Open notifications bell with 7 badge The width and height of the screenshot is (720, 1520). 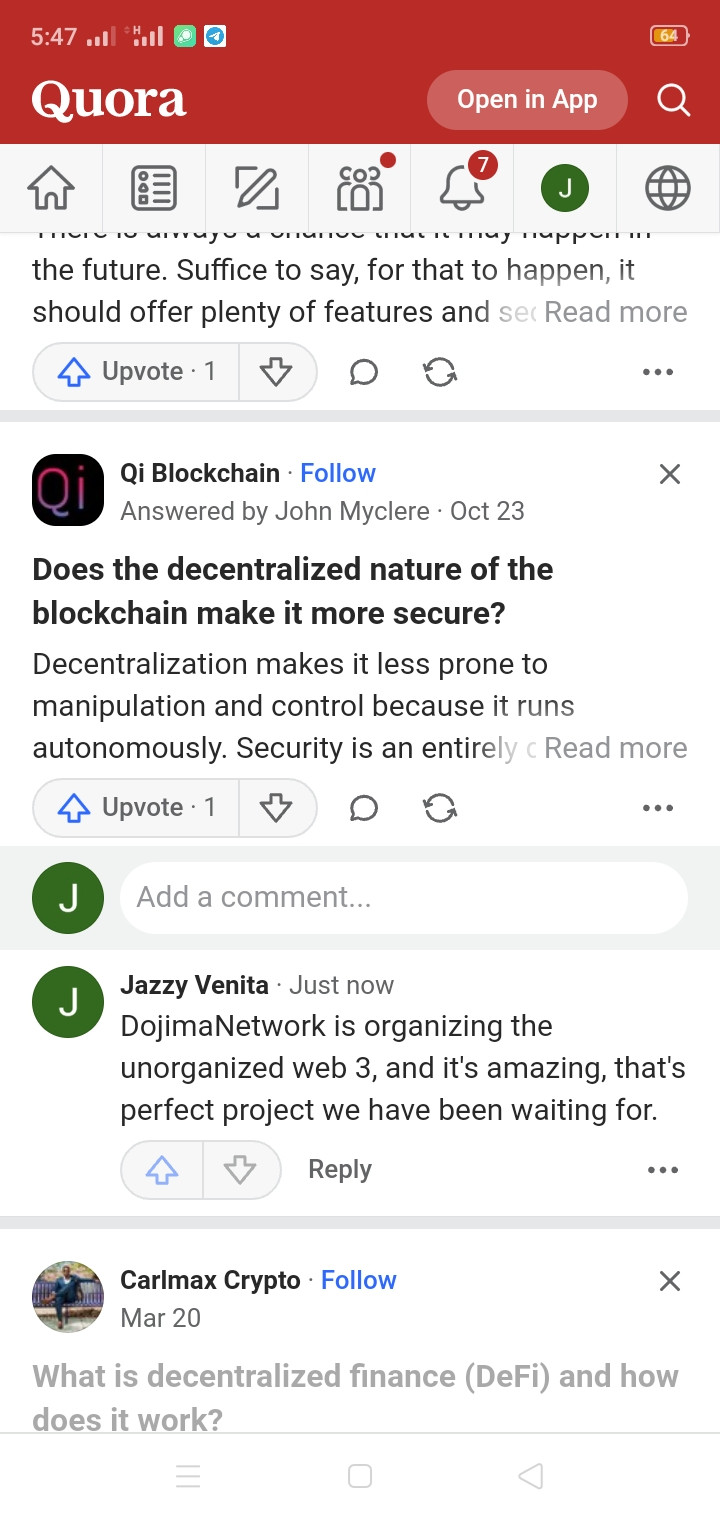point(462,188)
